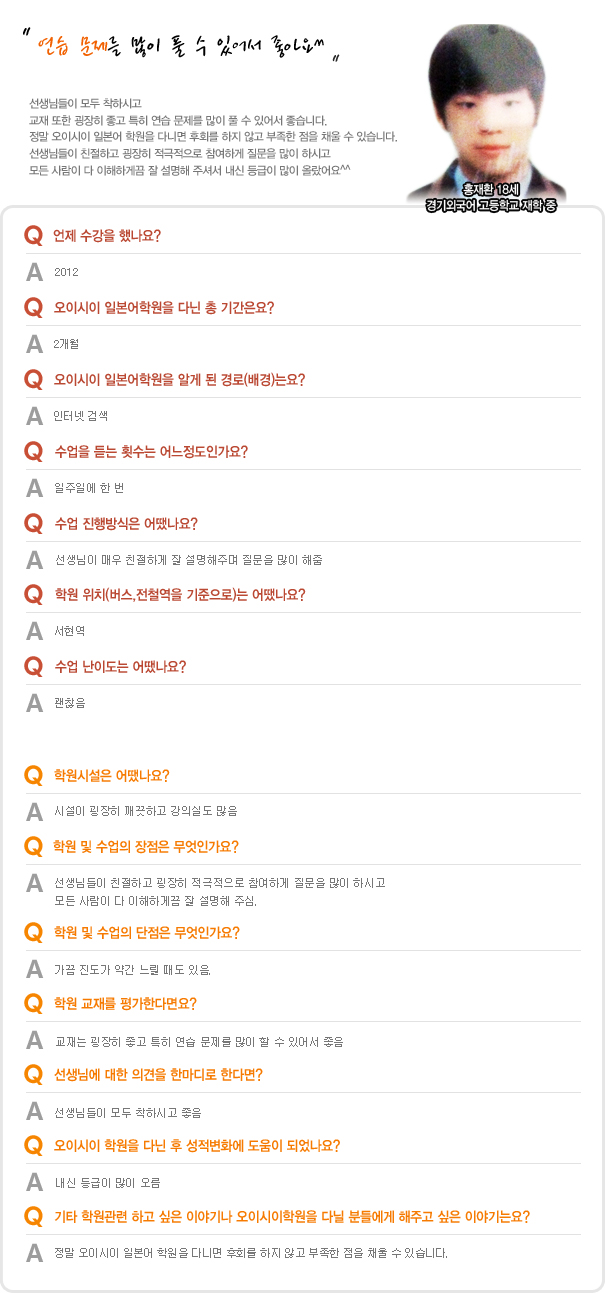605x1293 pixels.
Task: Select the A icon beside '인터넷 검색'
Action: coord(34,415)
